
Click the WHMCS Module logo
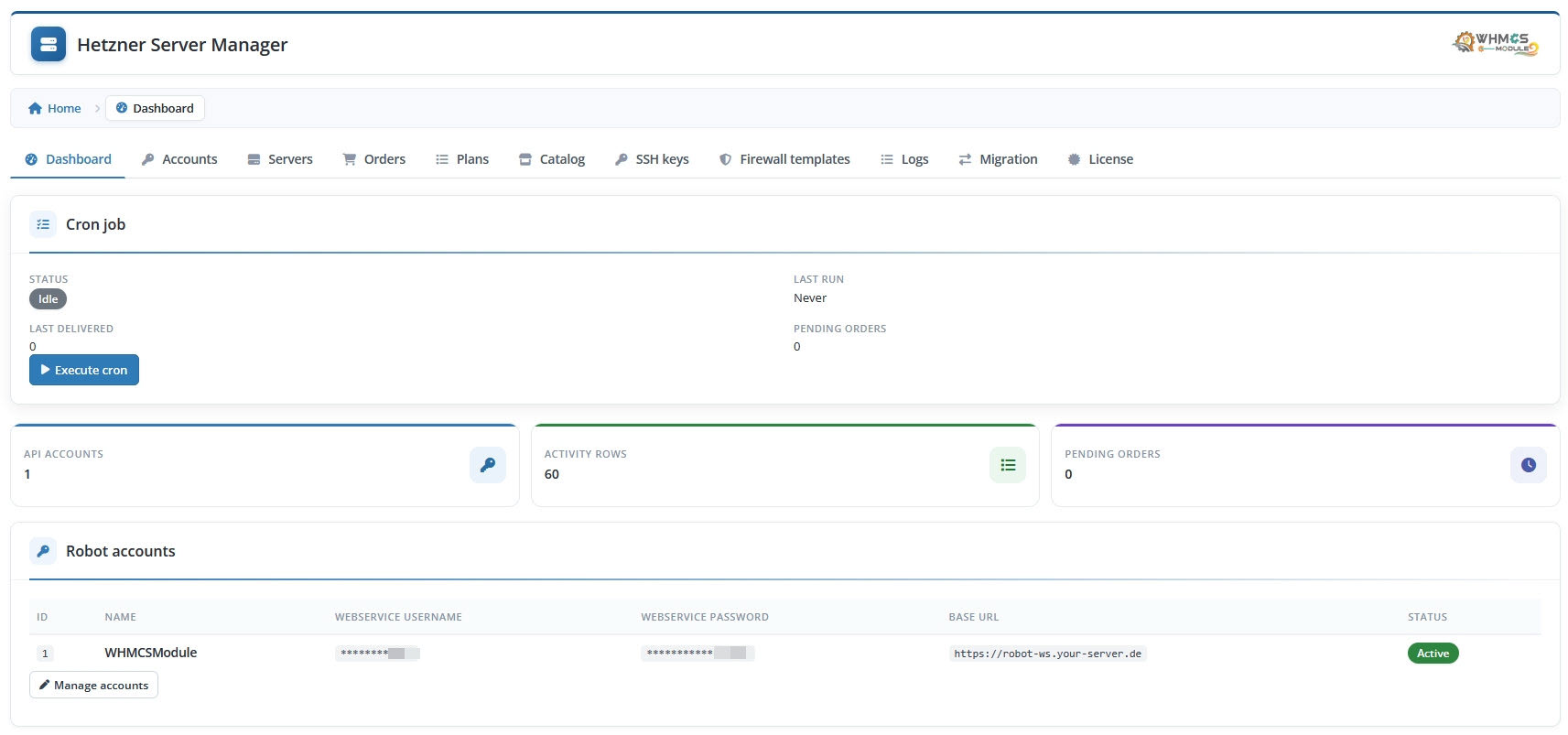coord(1495,43)
